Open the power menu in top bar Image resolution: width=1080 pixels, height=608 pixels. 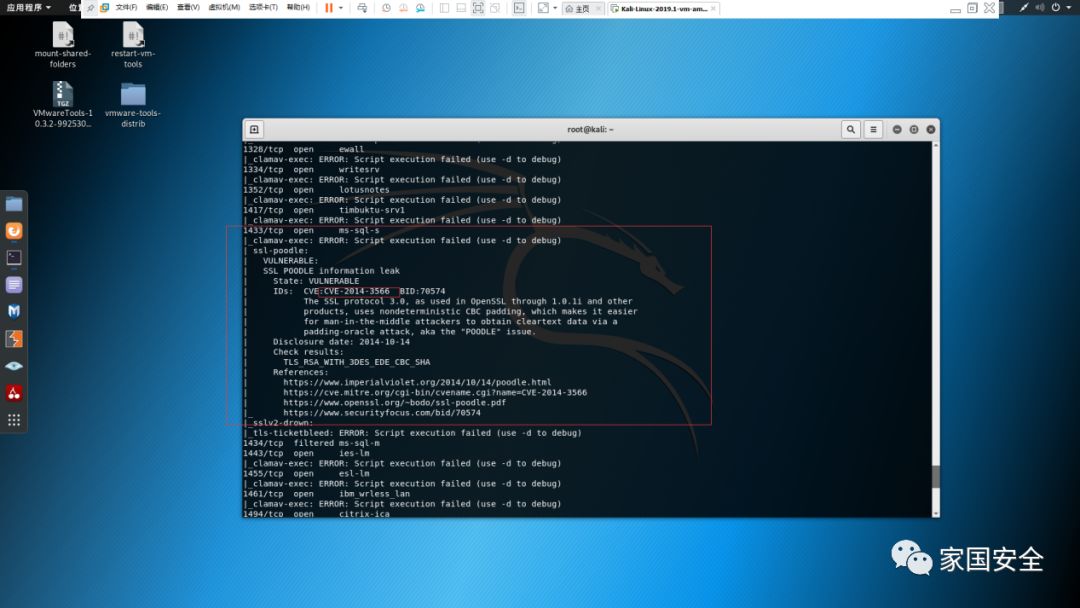click(1059, 8)
